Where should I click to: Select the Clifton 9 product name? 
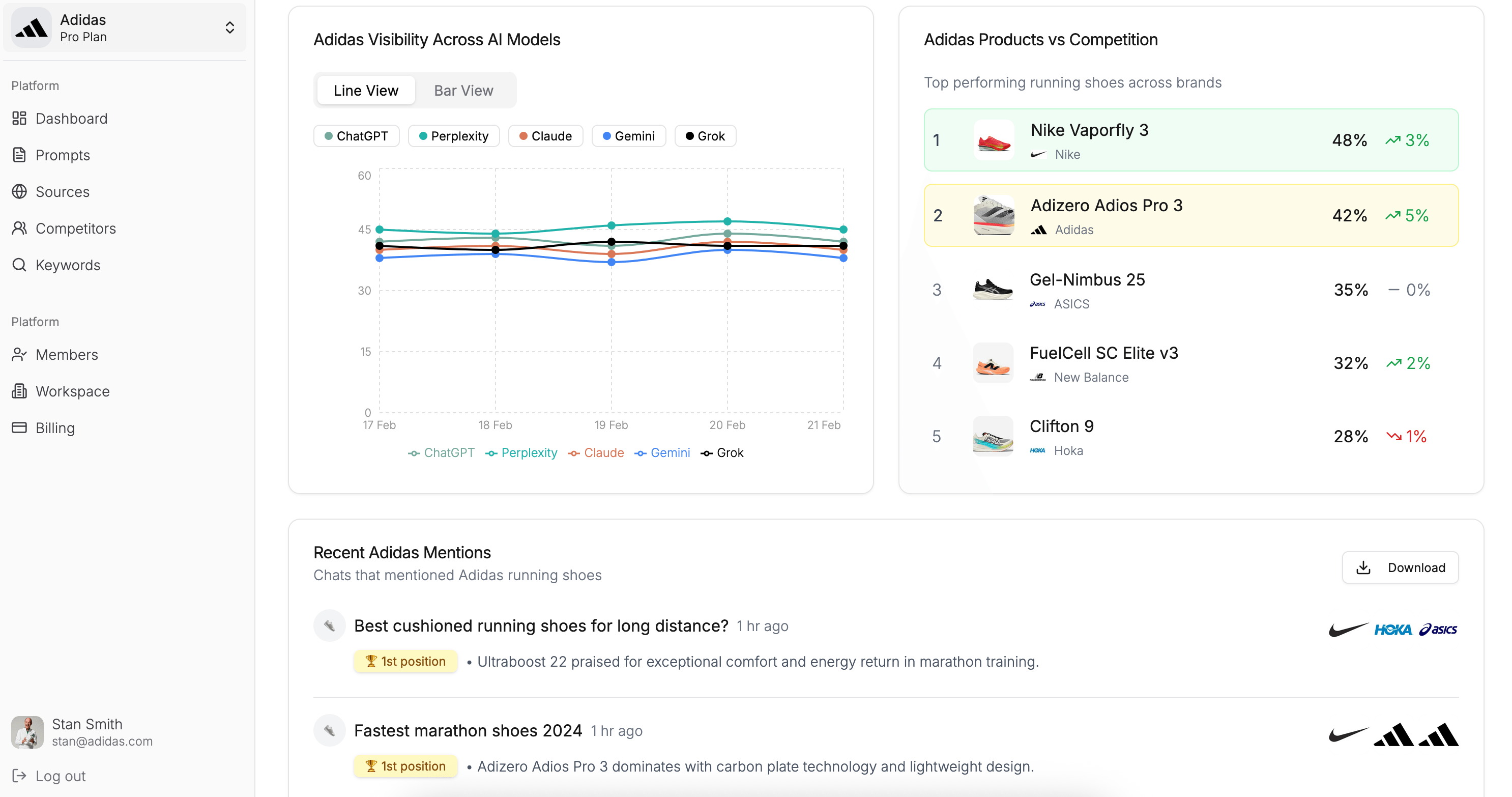point(1061,426)
